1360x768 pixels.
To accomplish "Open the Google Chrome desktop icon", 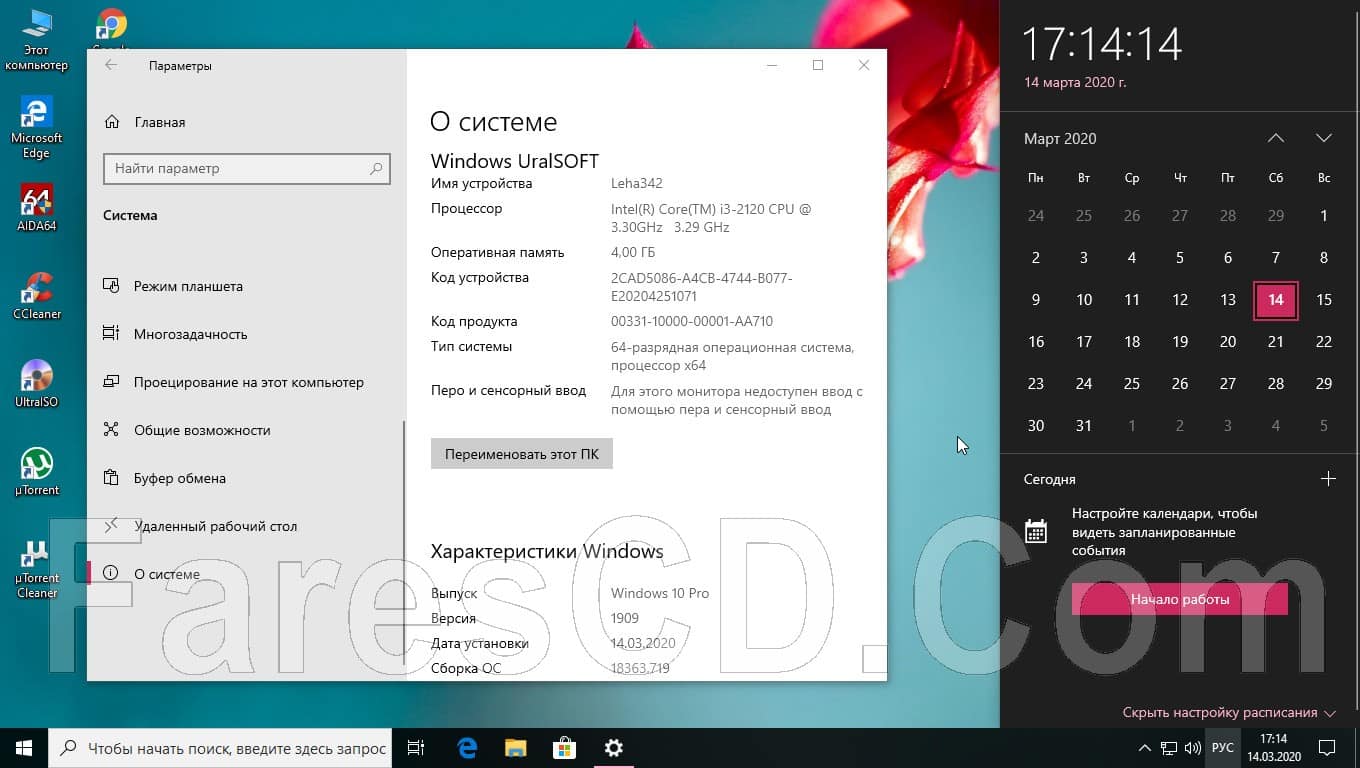I will tap(111, 28).
